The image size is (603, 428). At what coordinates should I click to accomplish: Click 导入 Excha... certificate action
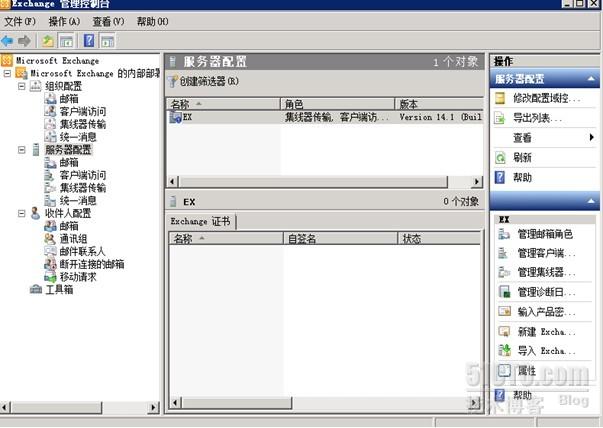545,351
